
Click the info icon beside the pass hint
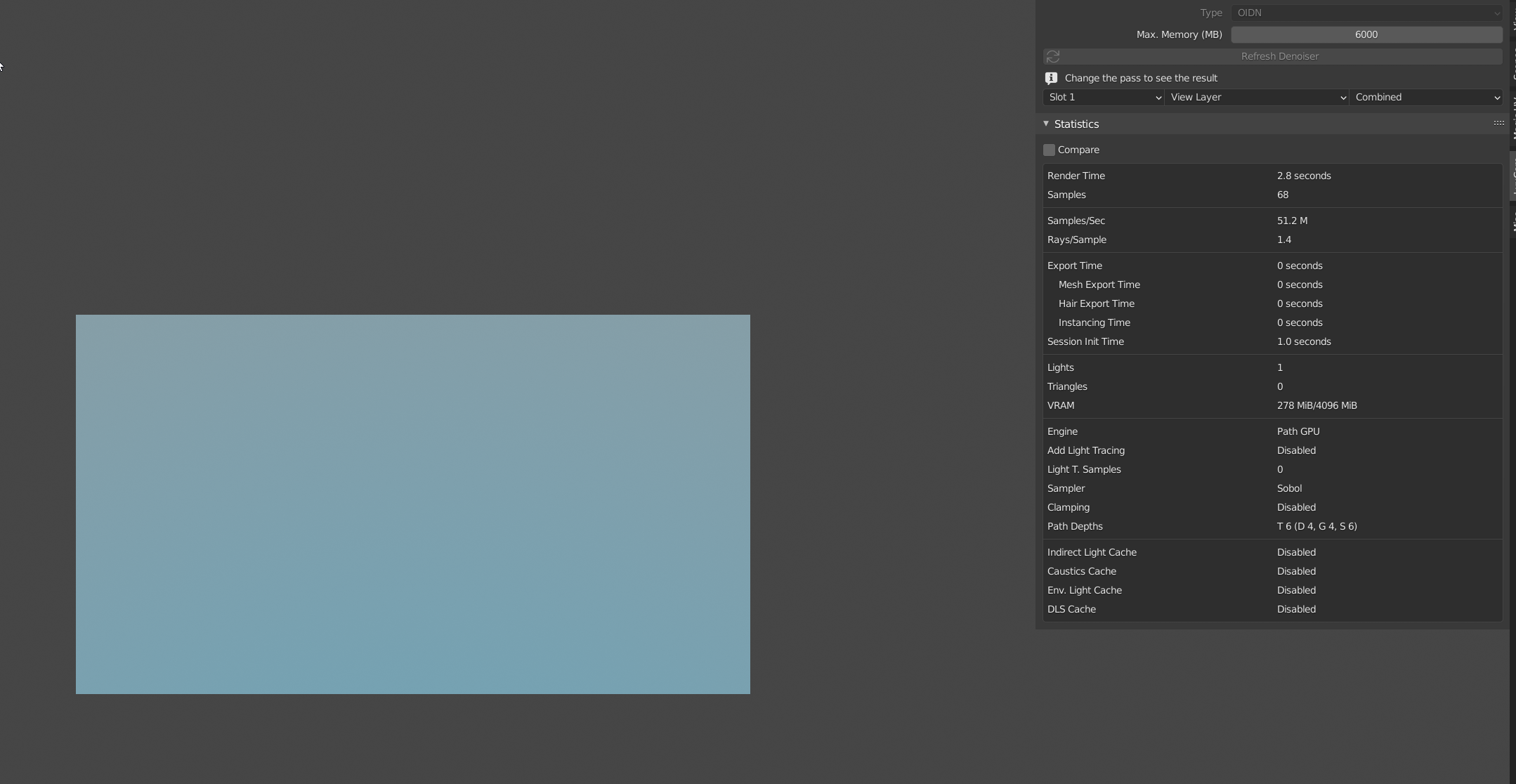tap(1051, 78)
